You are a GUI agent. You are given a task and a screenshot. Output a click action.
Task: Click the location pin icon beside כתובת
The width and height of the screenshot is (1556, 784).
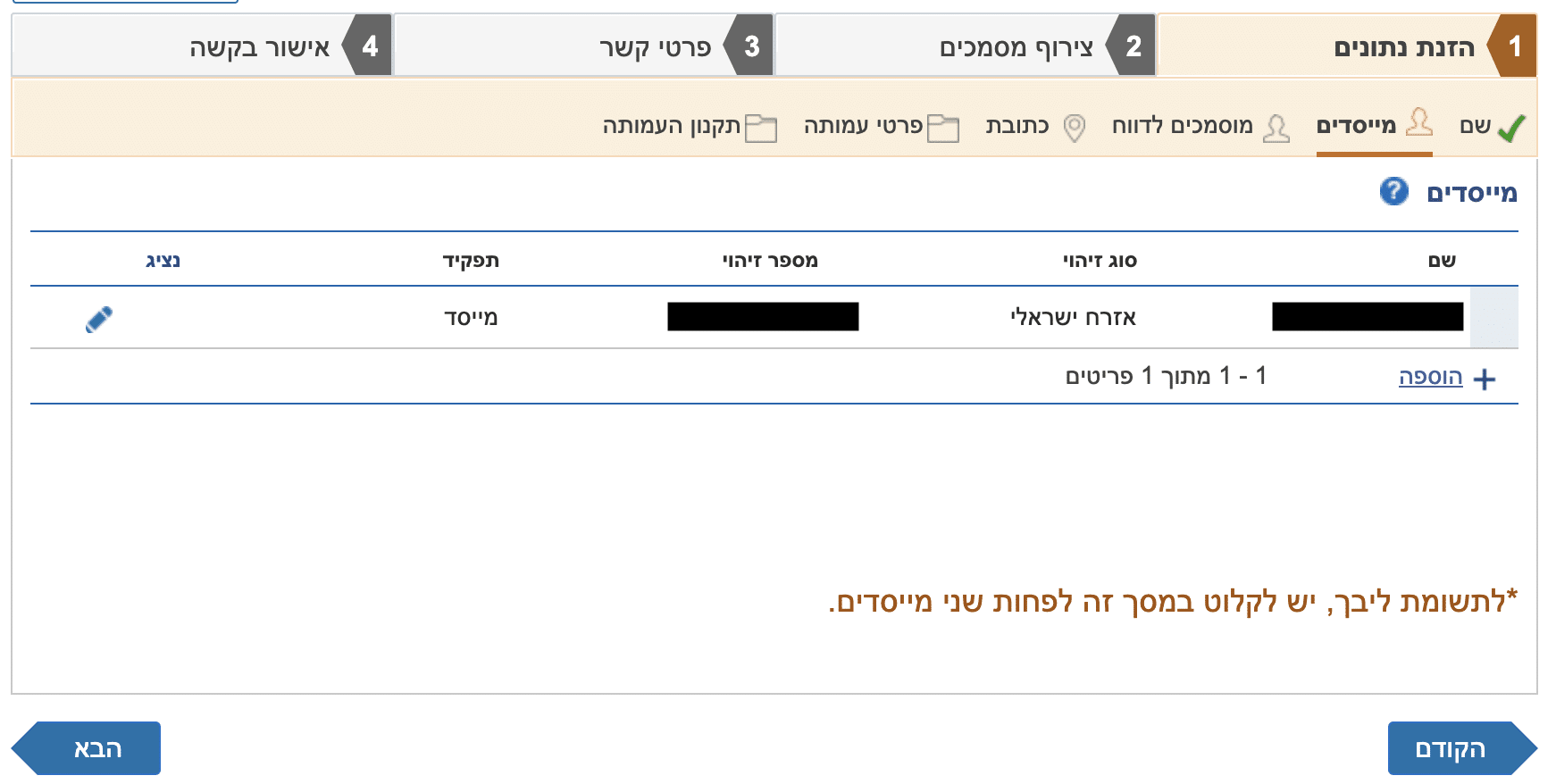coord(1075,128)
